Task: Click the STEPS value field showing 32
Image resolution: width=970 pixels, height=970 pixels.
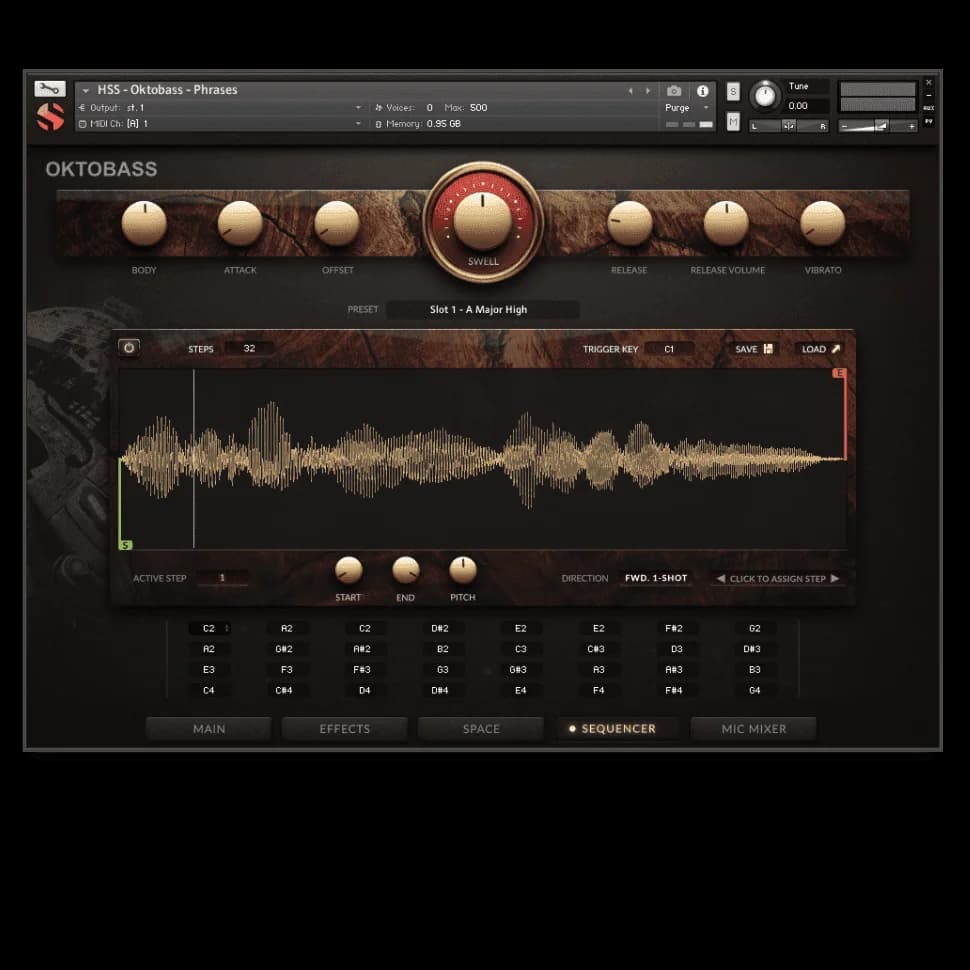Action: (248, 348)
